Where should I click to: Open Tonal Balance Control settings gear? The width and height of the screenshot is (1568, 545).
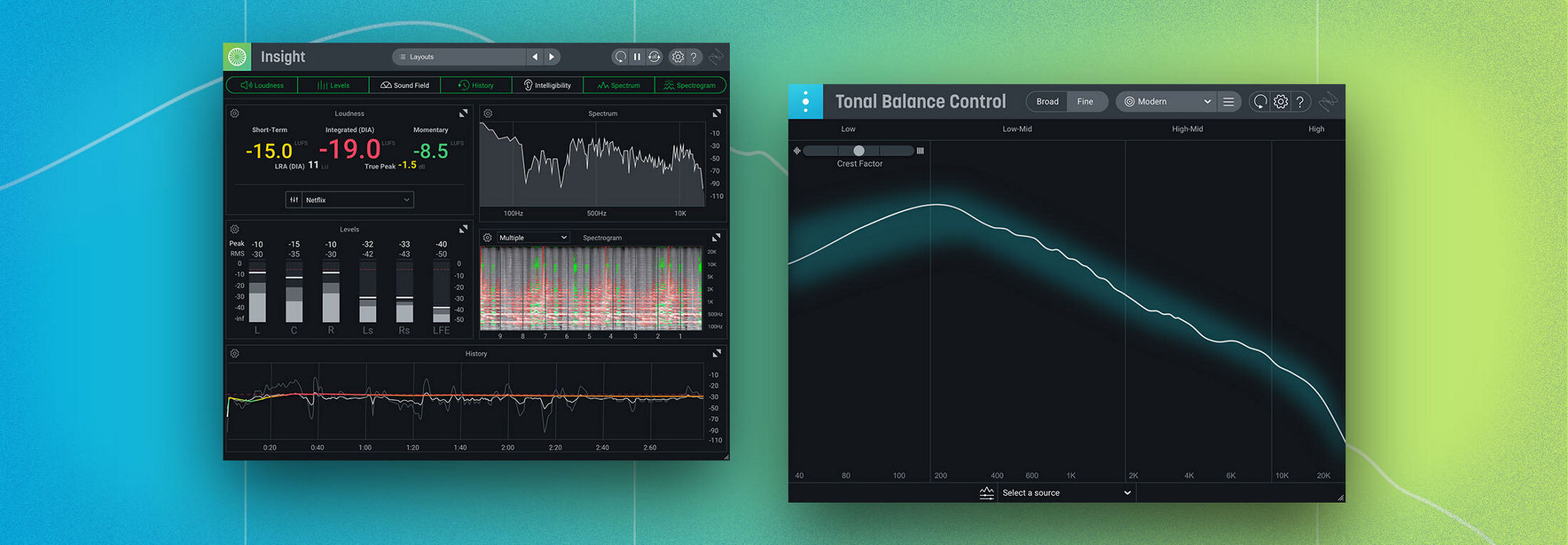[x=1280, y=102]
